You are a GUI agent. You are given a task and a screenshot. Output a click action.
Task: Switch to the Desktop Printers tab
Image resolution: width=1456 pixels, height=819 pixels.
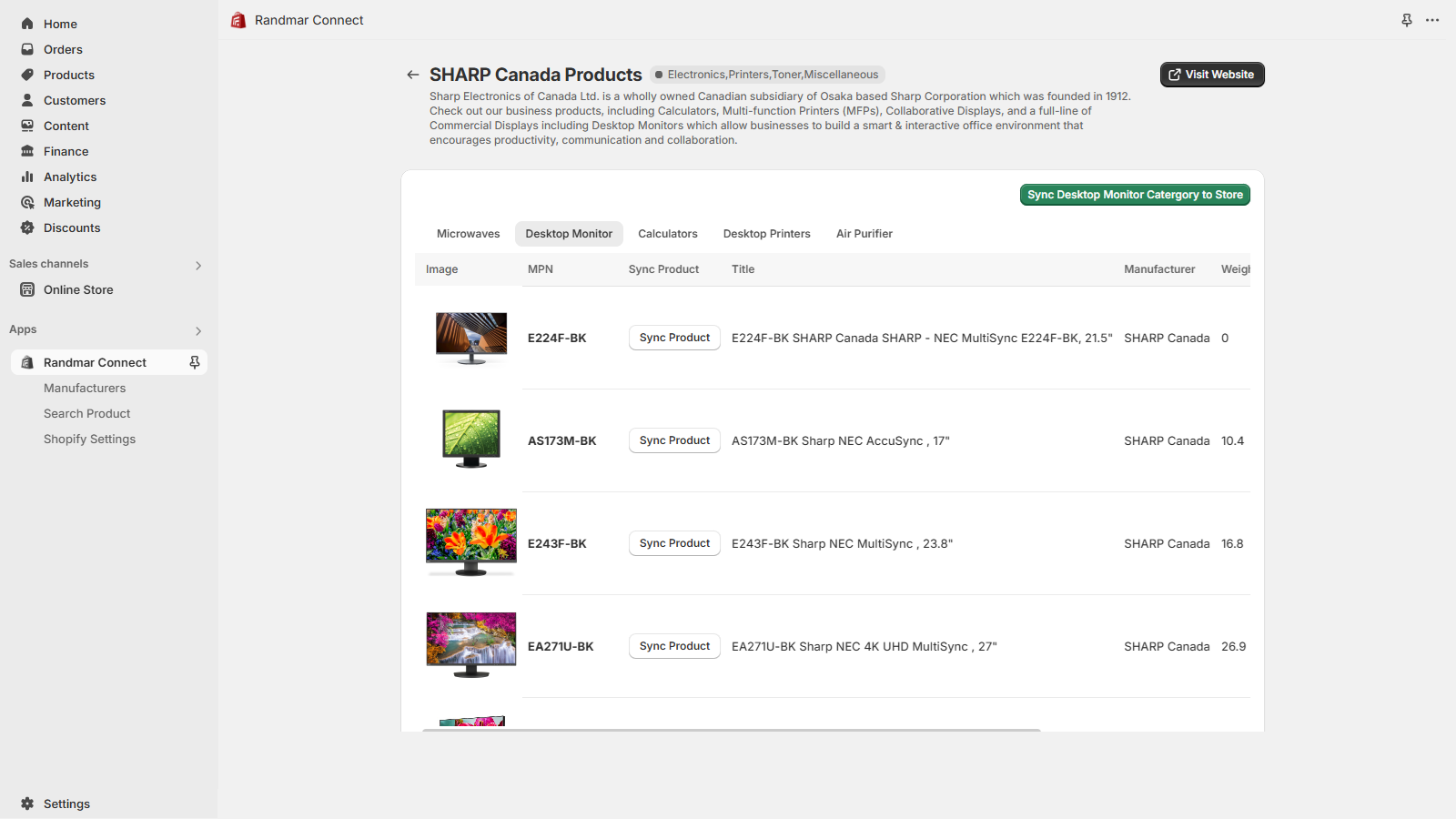tap(767, 234)
